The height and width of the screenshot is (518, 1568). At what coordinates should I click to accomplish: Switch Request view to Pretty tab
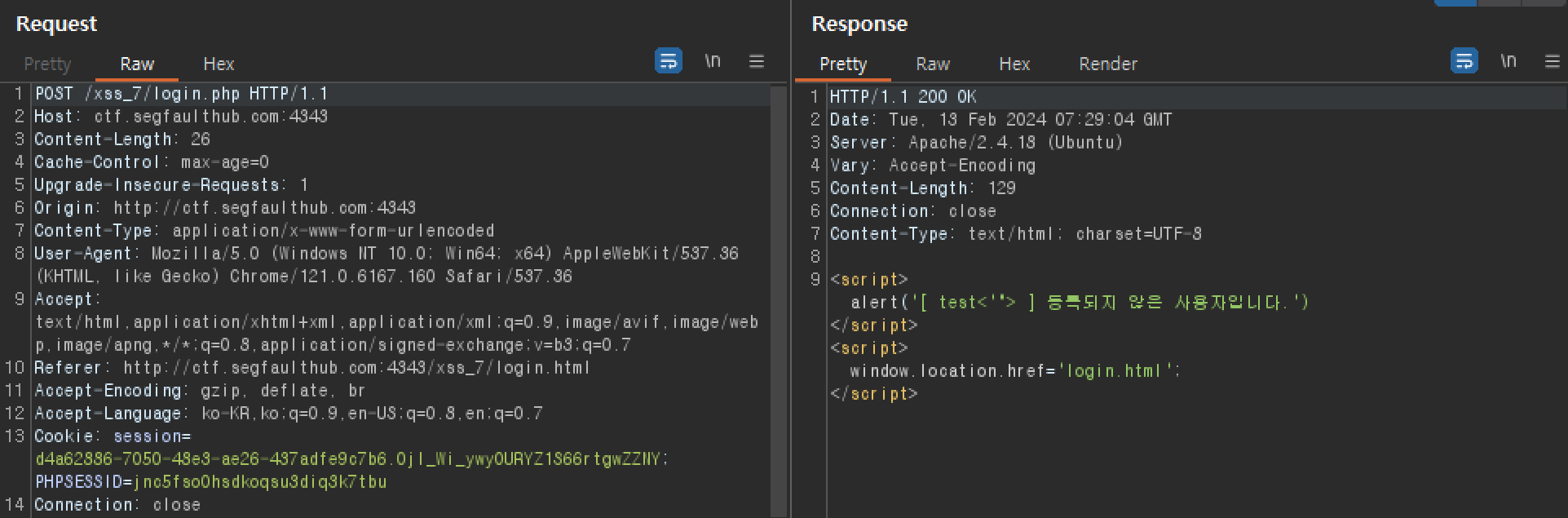point(47,64)
